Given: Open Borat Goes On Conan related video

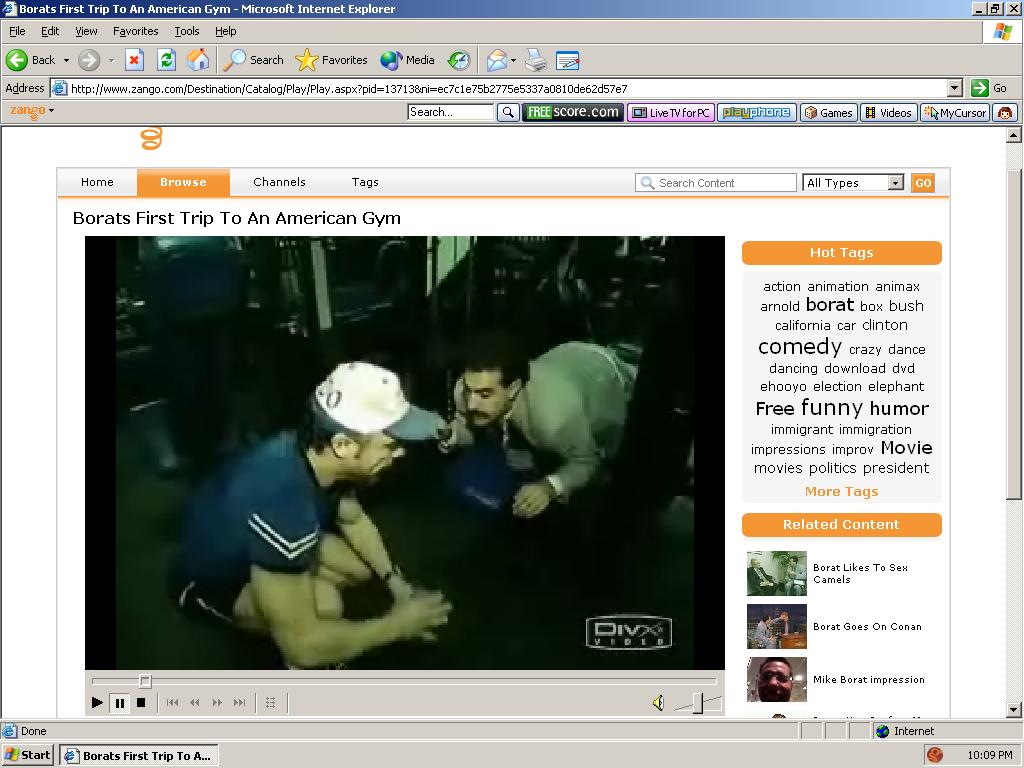Looking at the screenshot, I should pyautogui.click(x=867, y=626).
